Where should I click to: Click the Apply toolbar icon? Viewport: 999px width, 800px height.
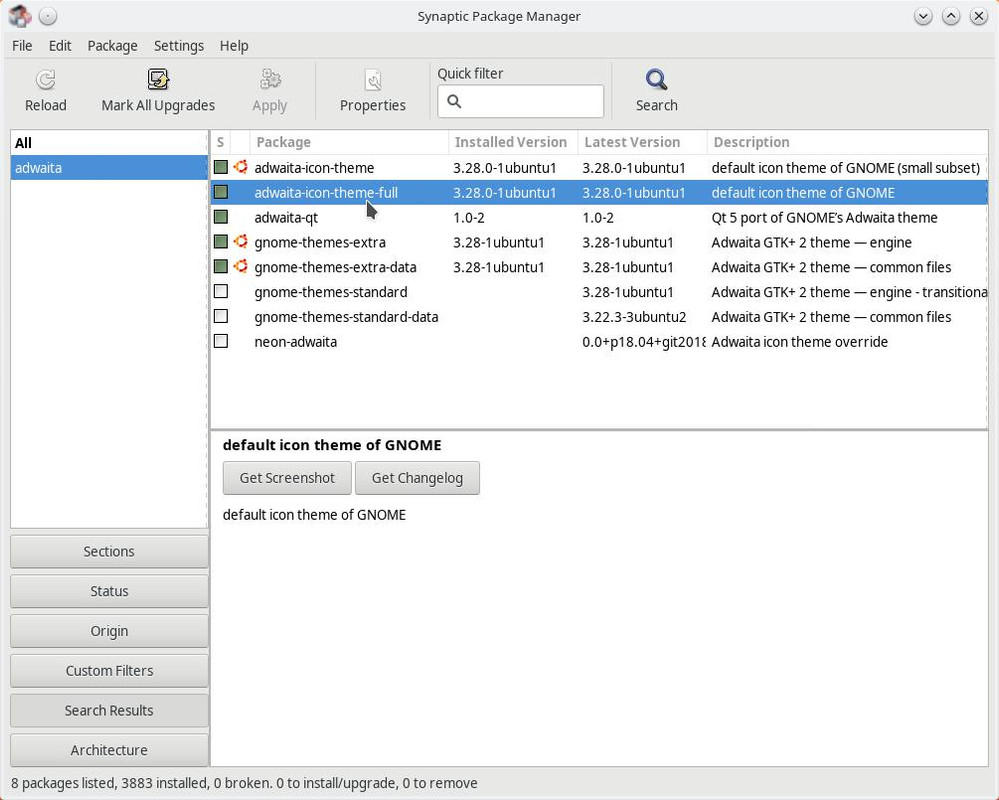coord(270,80)
